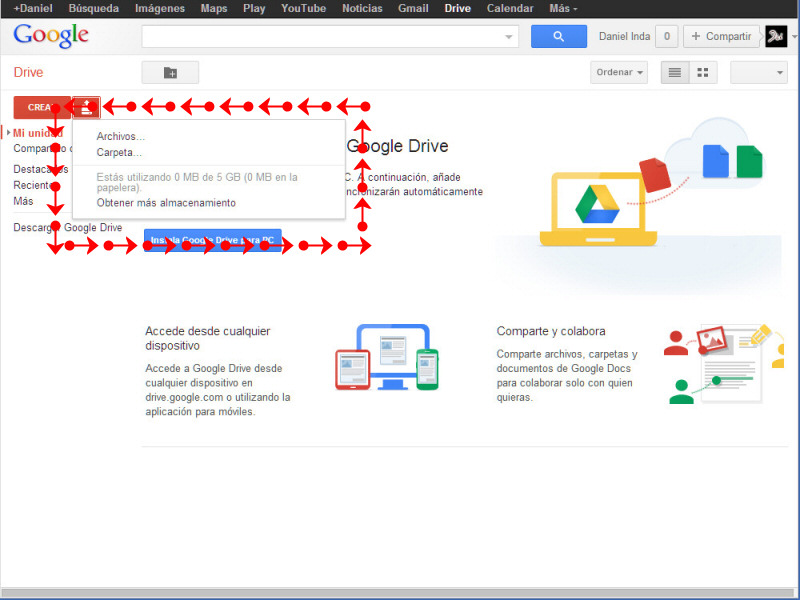Click Daniel Inda profile name

[x=624, y=36]
